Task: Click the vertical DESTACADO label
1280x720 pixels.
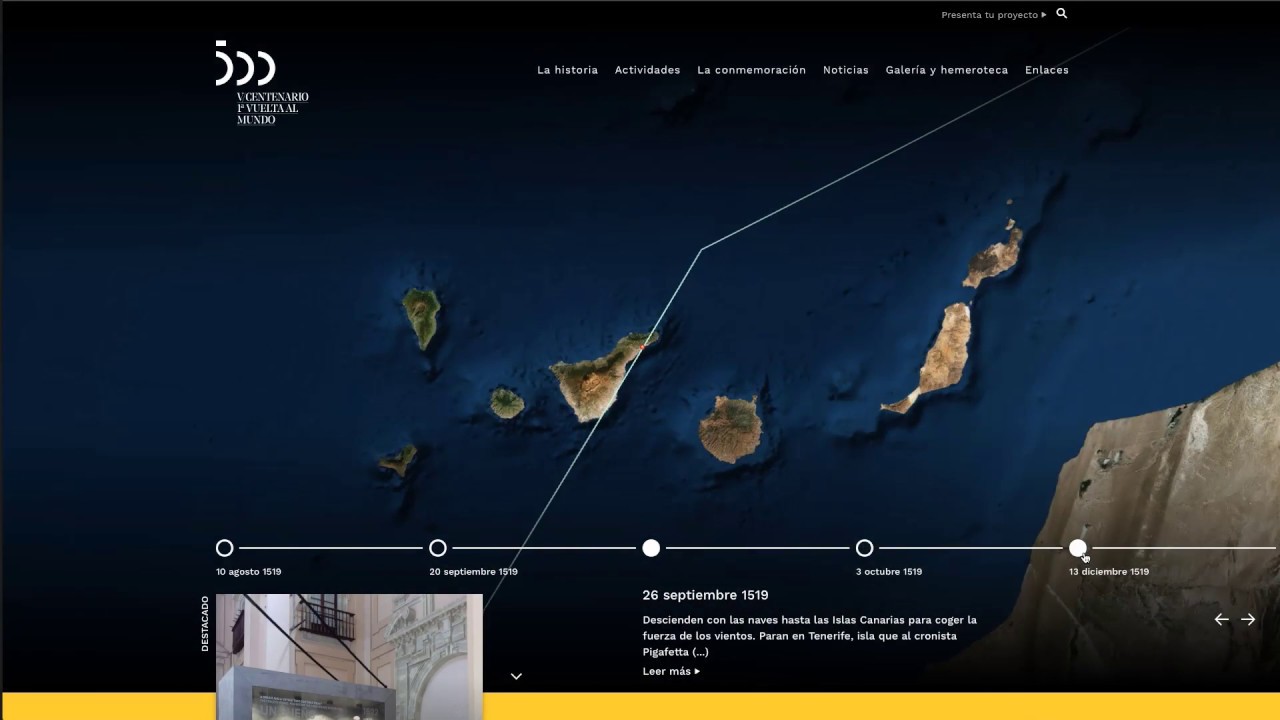Action: [x=205, y=624]
